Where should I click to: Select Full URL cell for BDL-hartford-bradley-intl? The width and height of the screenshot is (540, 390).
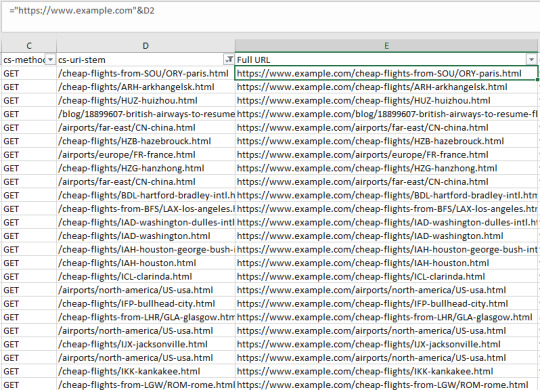386,195
